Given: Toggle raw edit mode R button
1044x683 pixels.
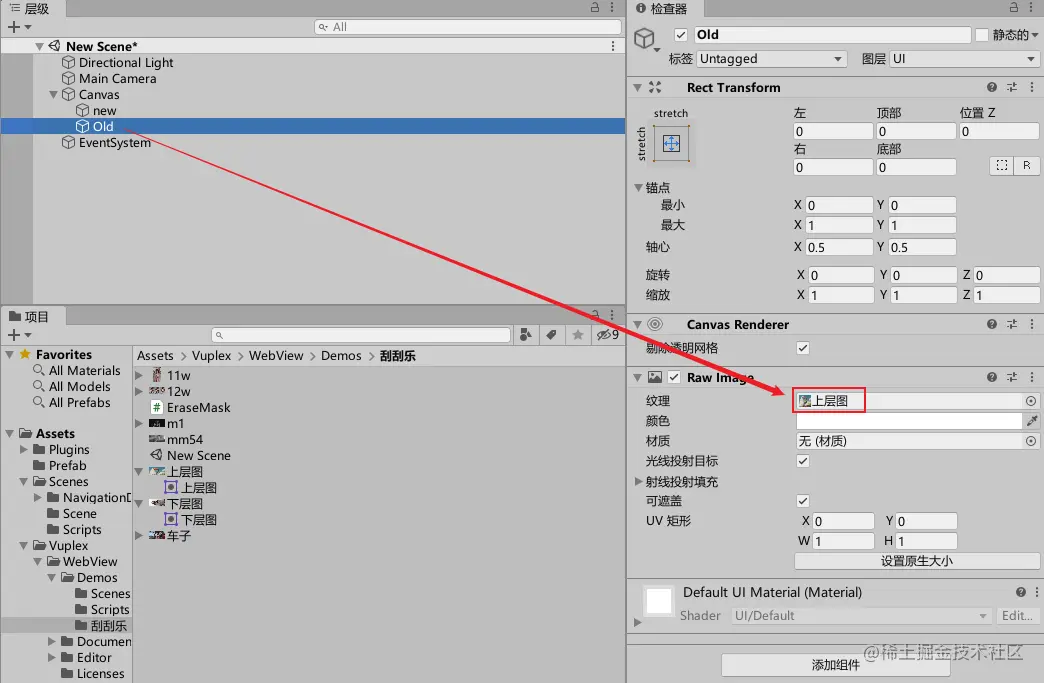Looking at the screenshot, I should pyautogui.click(x=1026, y=165).
